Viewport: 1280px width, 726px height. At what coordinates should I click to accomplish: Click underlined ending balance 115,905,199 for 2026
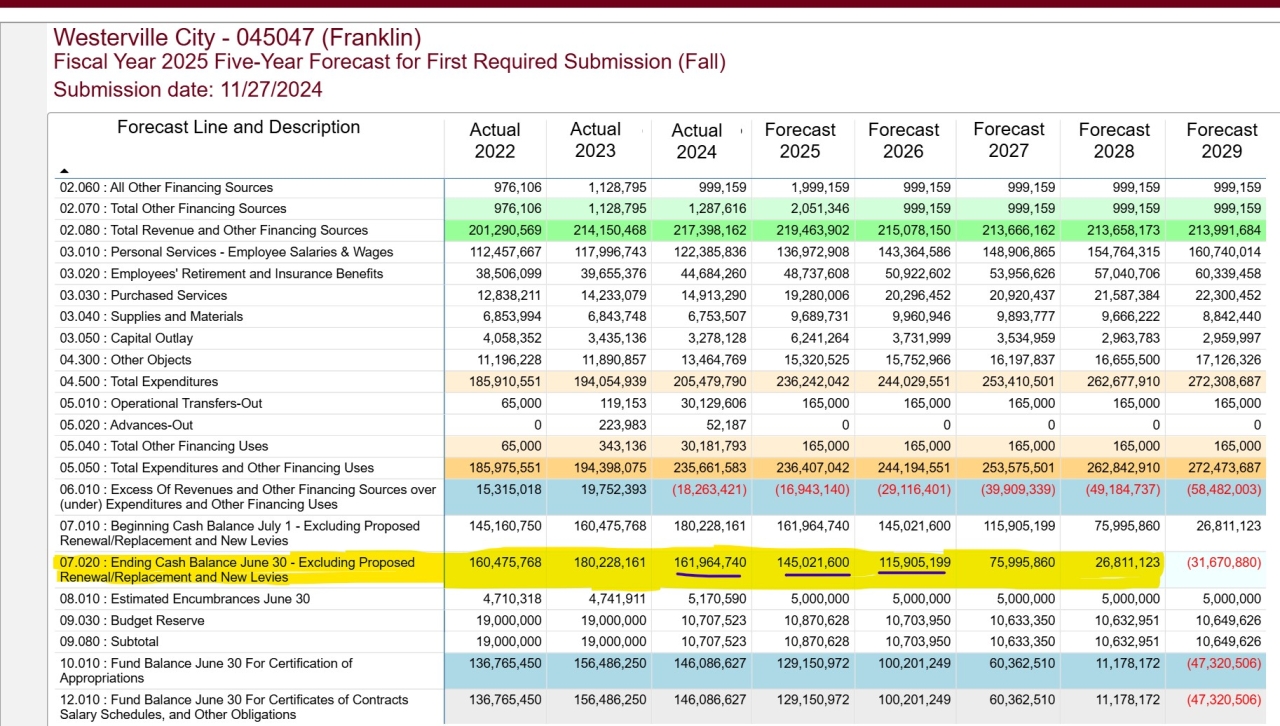coord(914,563)
